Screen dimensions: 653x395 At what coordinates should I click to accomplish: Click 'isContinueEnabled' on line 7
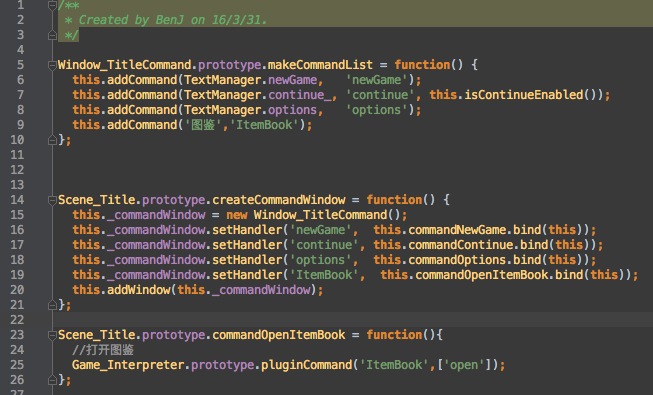524,95
